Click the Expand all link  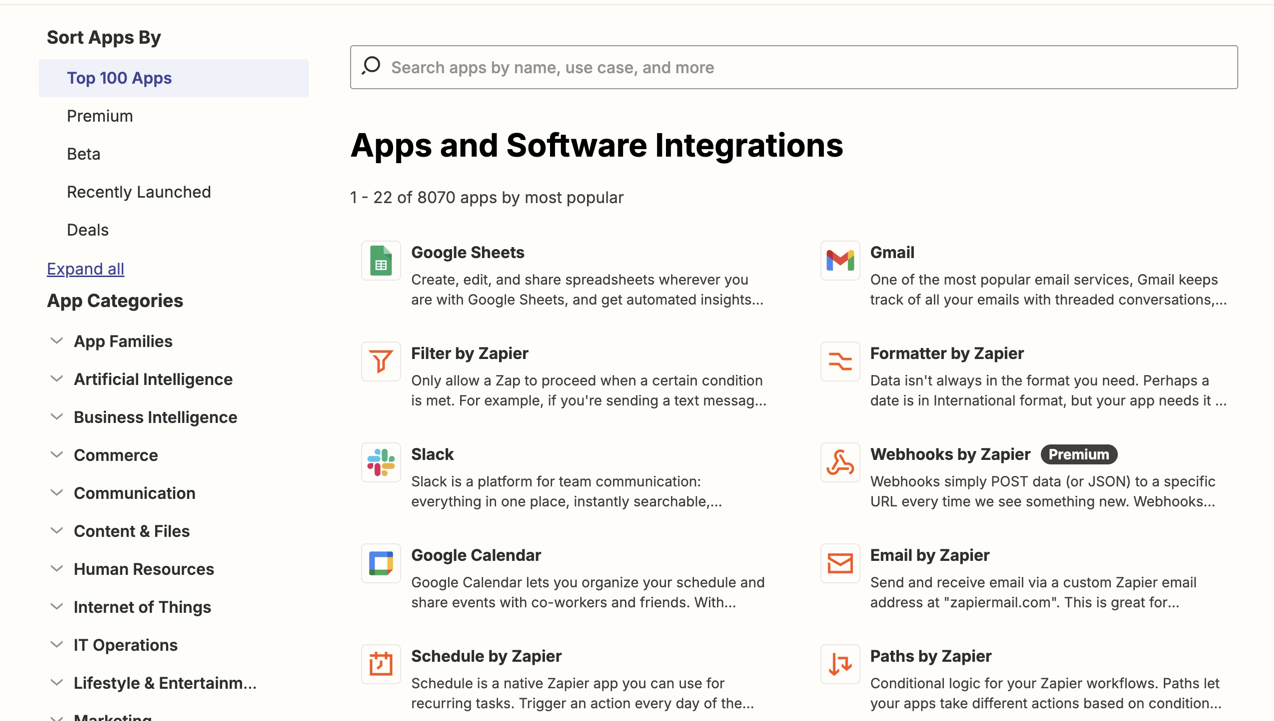point(85,268)
